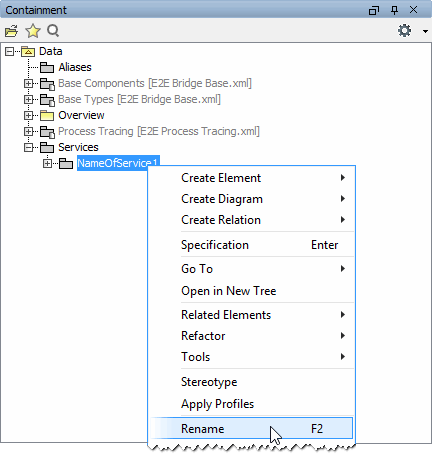Select the Base Types tree item
Viewport: 432px width, 457px height.
(139, 99)
